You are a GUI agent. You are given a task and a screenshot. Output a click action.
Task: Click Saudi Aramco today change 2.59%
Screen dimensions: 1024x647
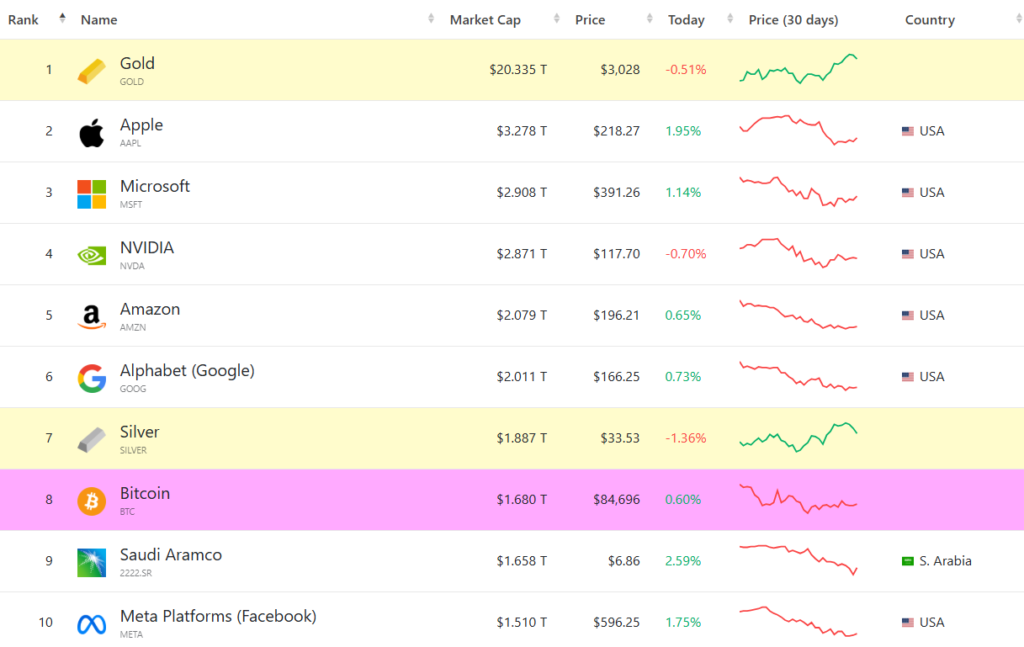click(x=683, y=561)
